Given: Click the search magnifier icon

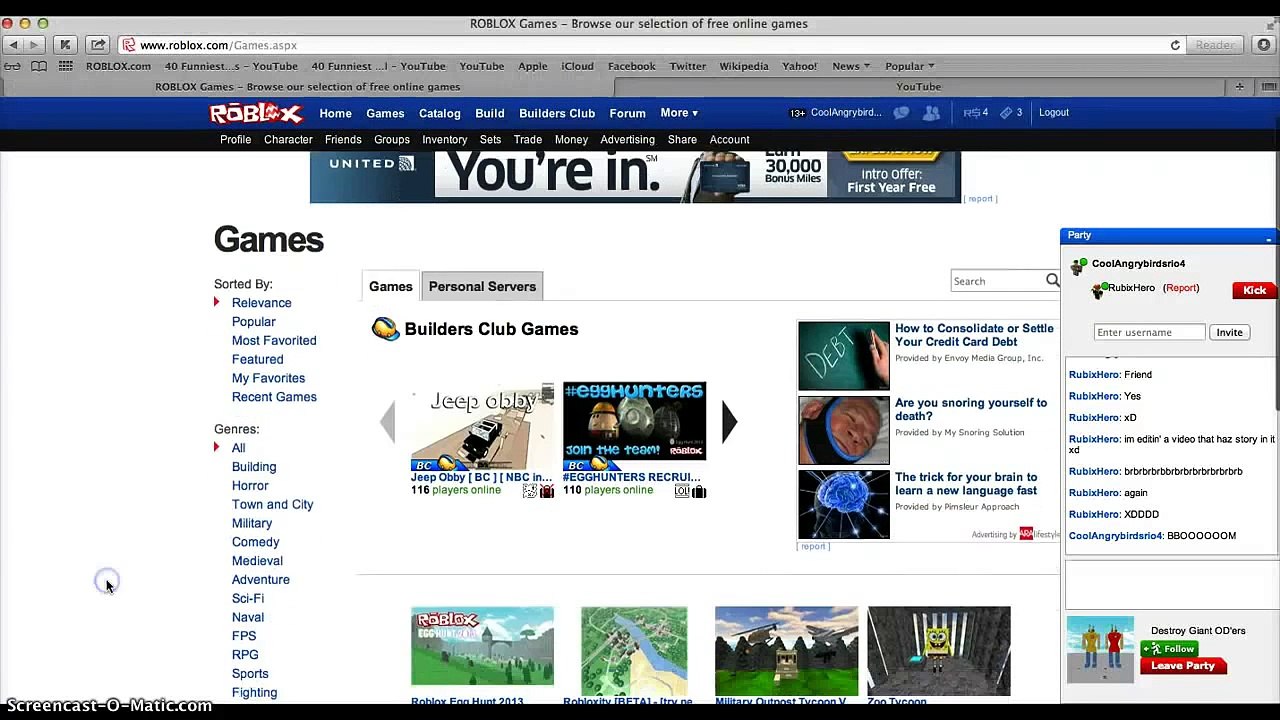Looking at the screenshot, I should click(x=1052, y=281).
